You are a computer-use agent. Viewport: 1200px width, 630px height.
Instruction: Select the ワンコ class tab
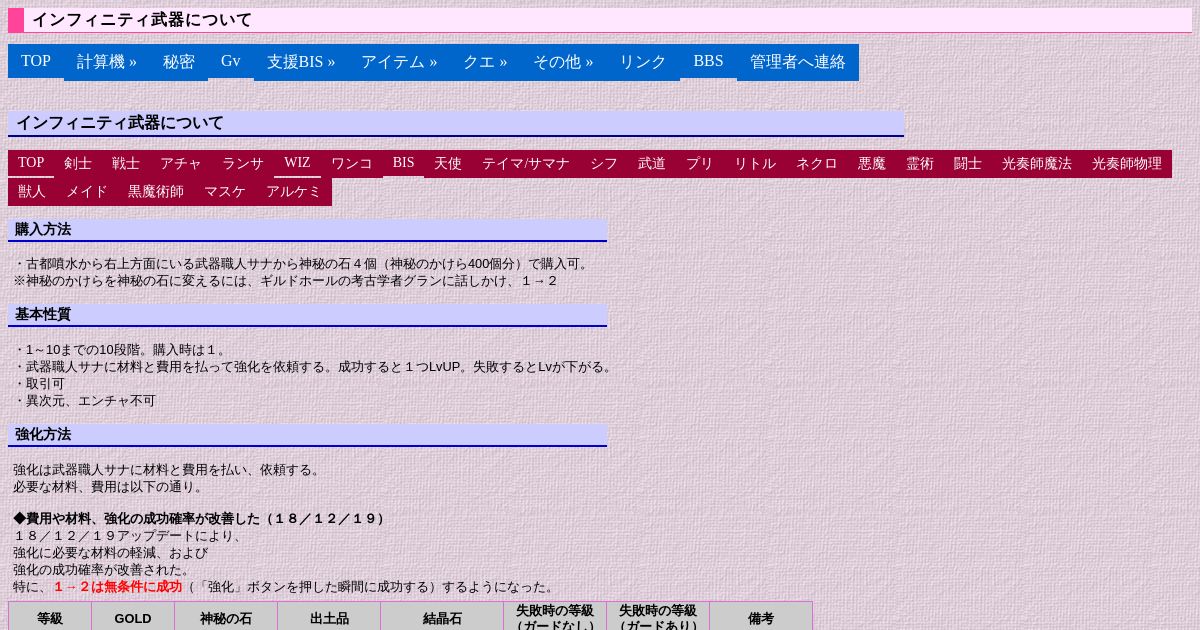[x=352, y=164]
